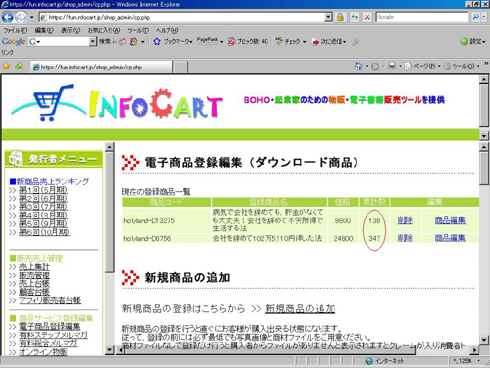Open the 電子商品登録編集 sidebar link

point(49,326)
